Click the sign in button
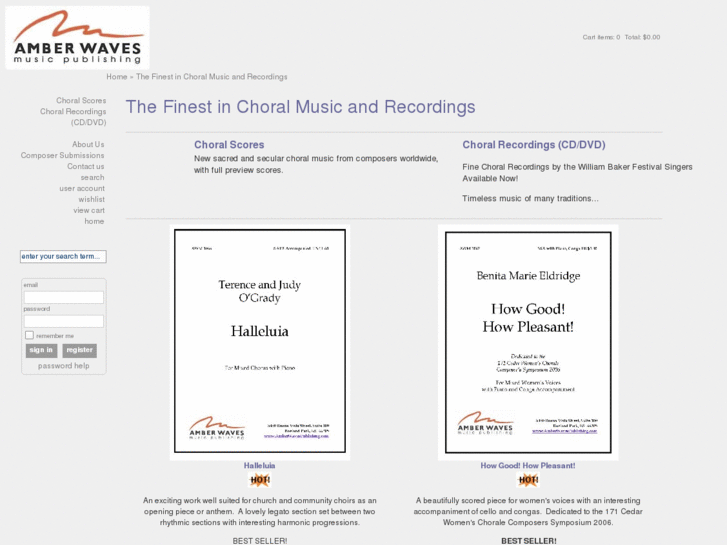The width and height of the screenshot is (727, 545). 41,350
